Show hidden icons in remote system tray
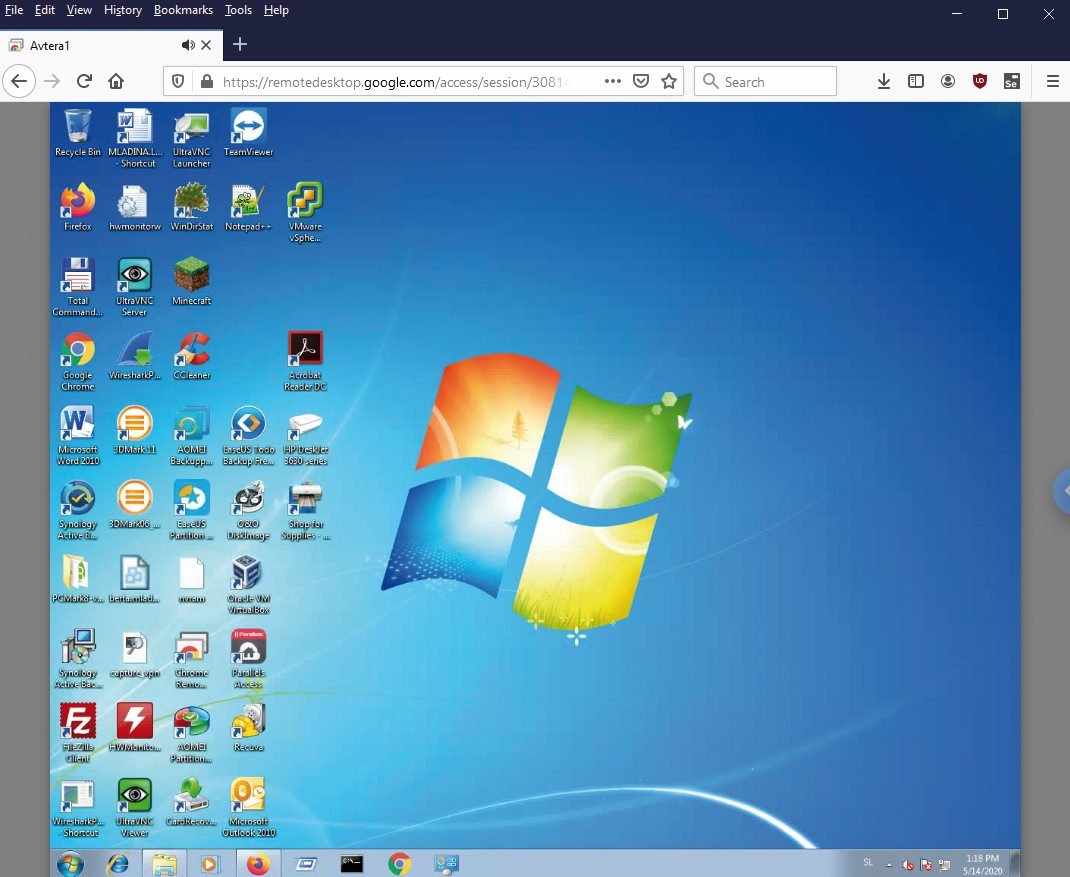Image resolution: width=1070 pixels, height=877 pixels. point(889,864)
